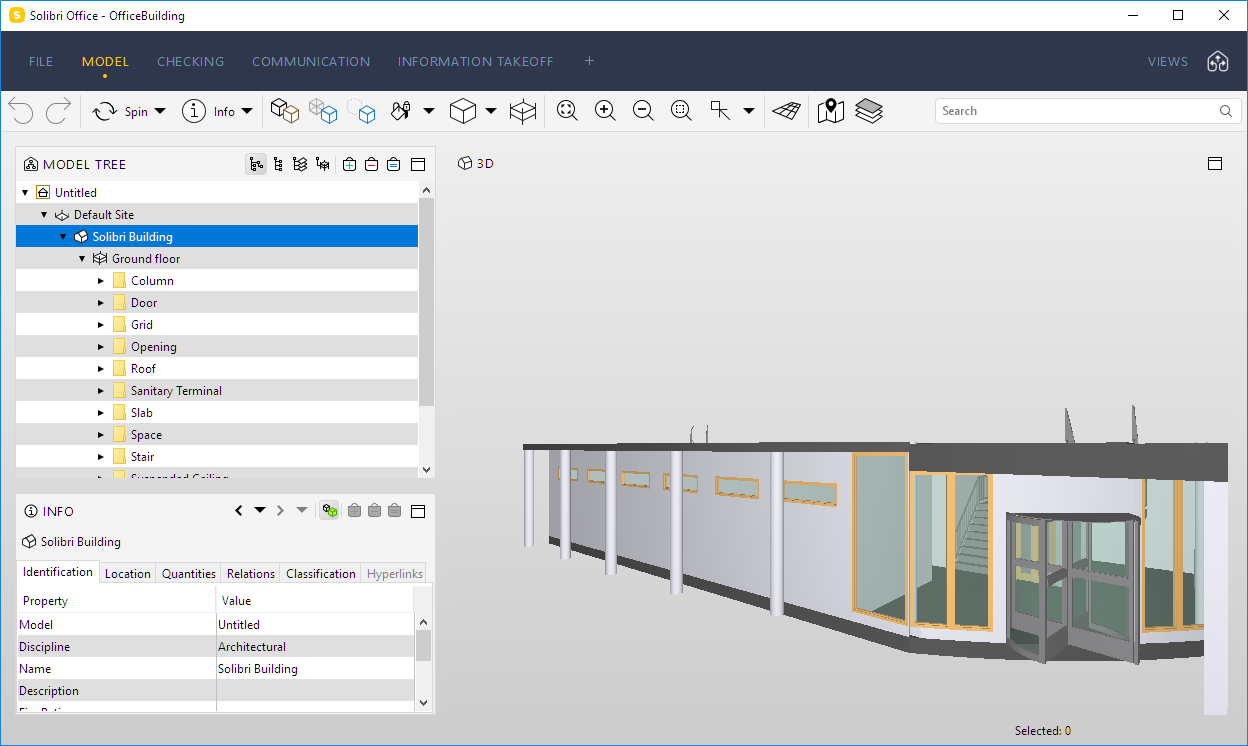Image resolution: width=1248 pixels, height=746 pixels.
Task: Open the INFORMATION TAKEOFF tab
Action: [x=475, y=61]
